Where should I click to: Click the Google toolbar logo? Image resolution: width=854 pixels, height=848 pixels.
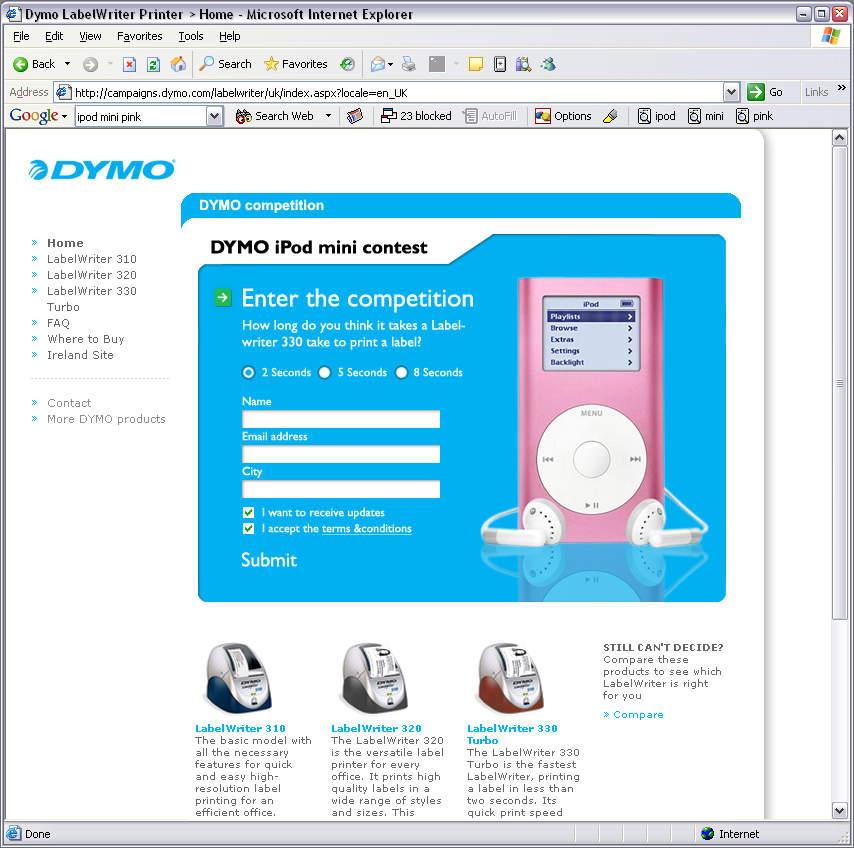coord(34,115)
